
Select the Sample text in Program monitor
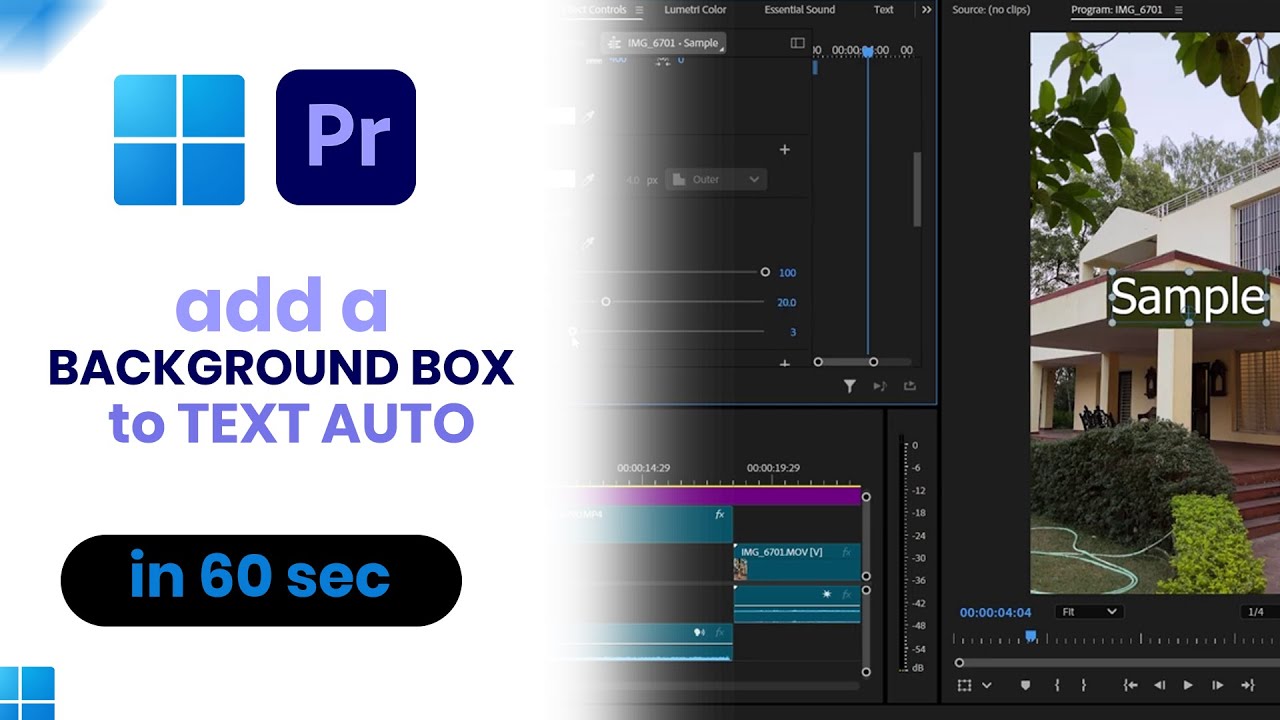coord(1188,297)
